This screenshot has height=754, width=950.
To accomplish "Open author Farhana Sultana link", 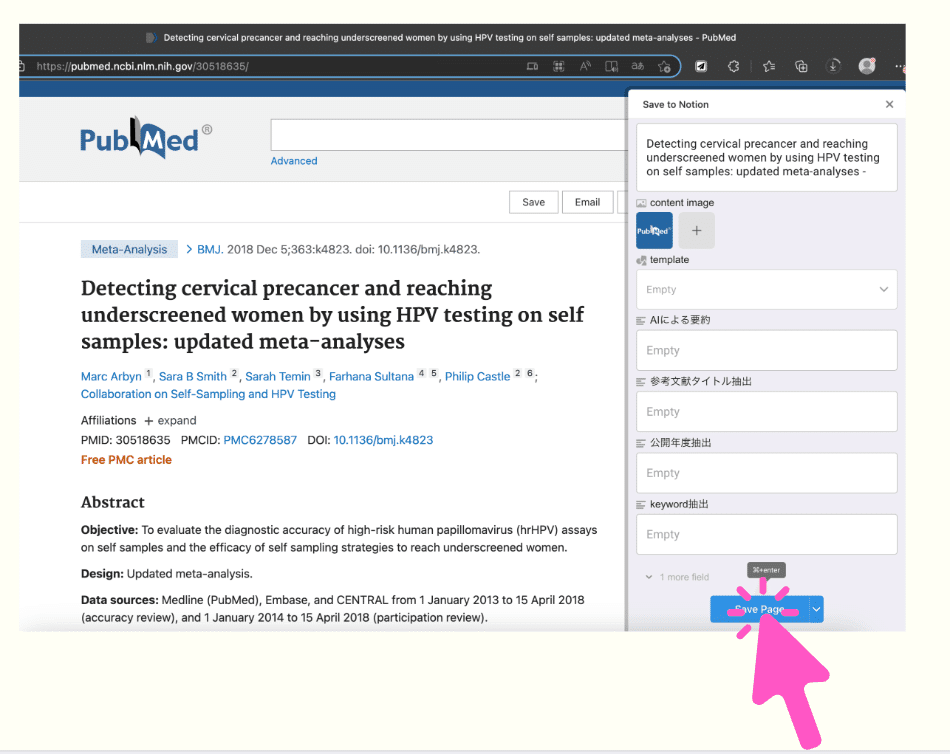I will click(371, 376).
